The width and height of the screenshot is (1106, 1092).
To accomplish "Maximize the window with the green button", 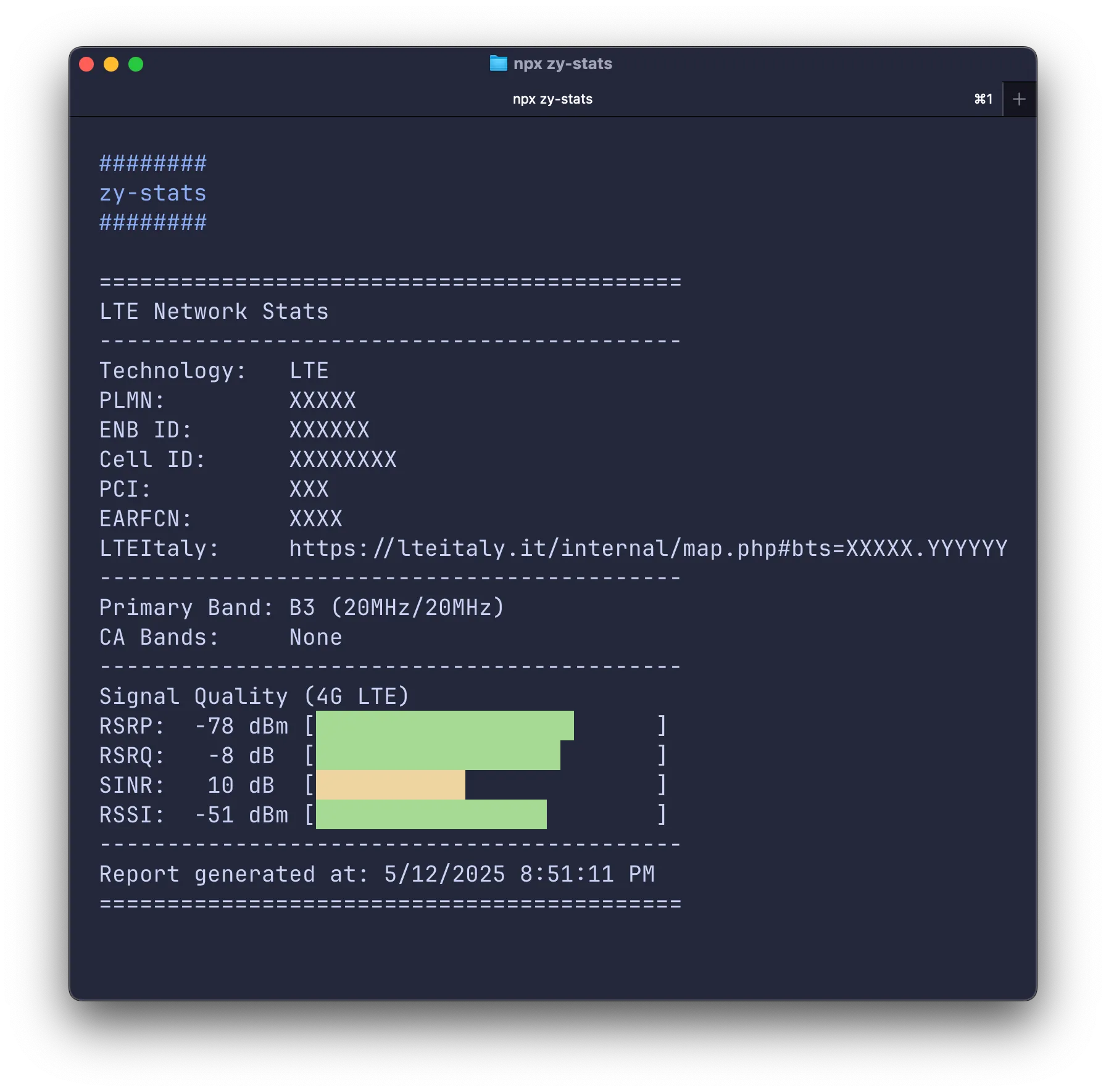I will point(136,64).
